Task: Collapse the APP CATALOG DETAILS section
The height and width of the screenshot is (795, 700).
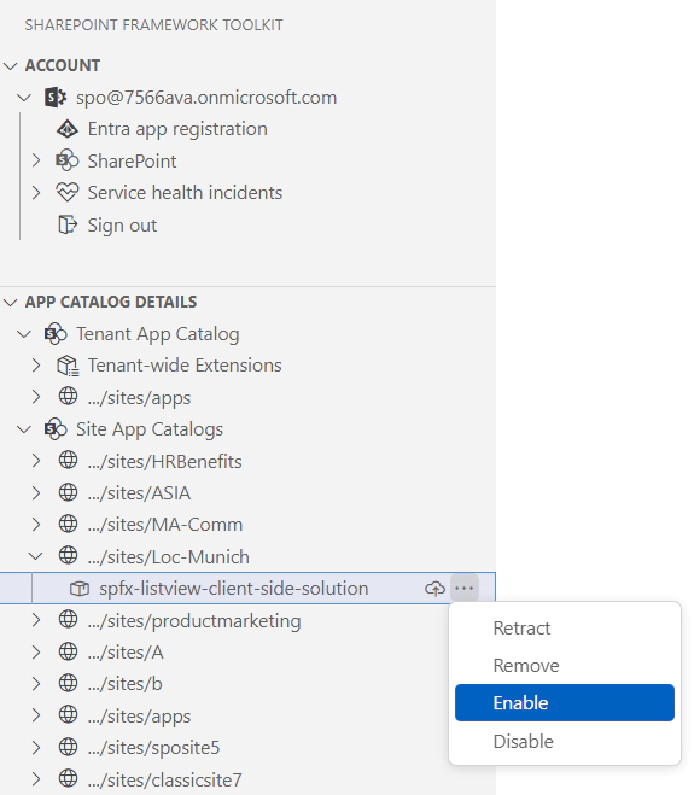Action: (11, 302)
